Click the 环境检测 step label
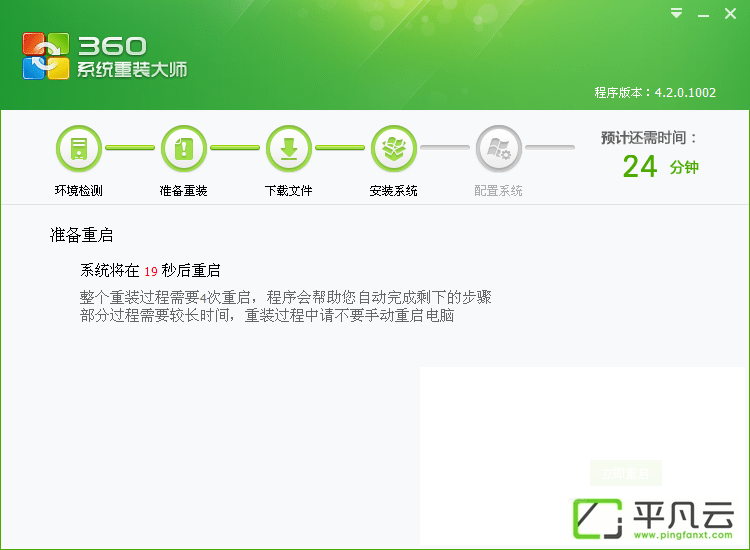This screenshot has width=750, height=550. (79, 190)
